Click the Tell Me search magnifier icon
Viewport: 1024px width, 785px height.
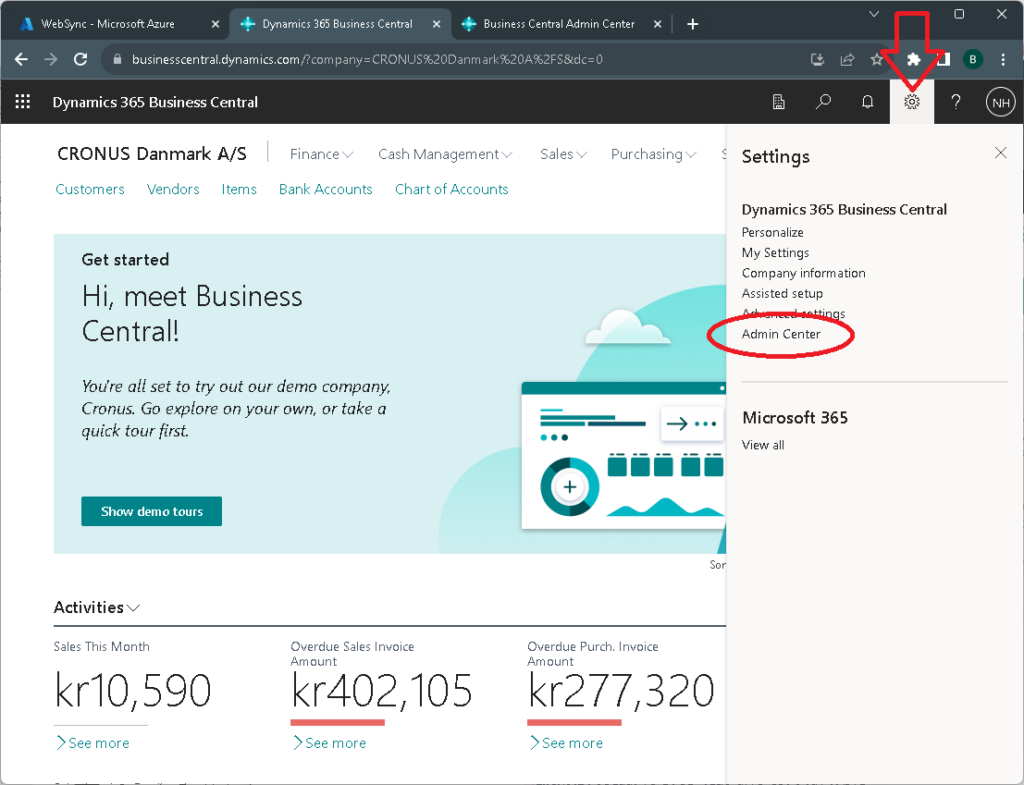coord(823,101)
